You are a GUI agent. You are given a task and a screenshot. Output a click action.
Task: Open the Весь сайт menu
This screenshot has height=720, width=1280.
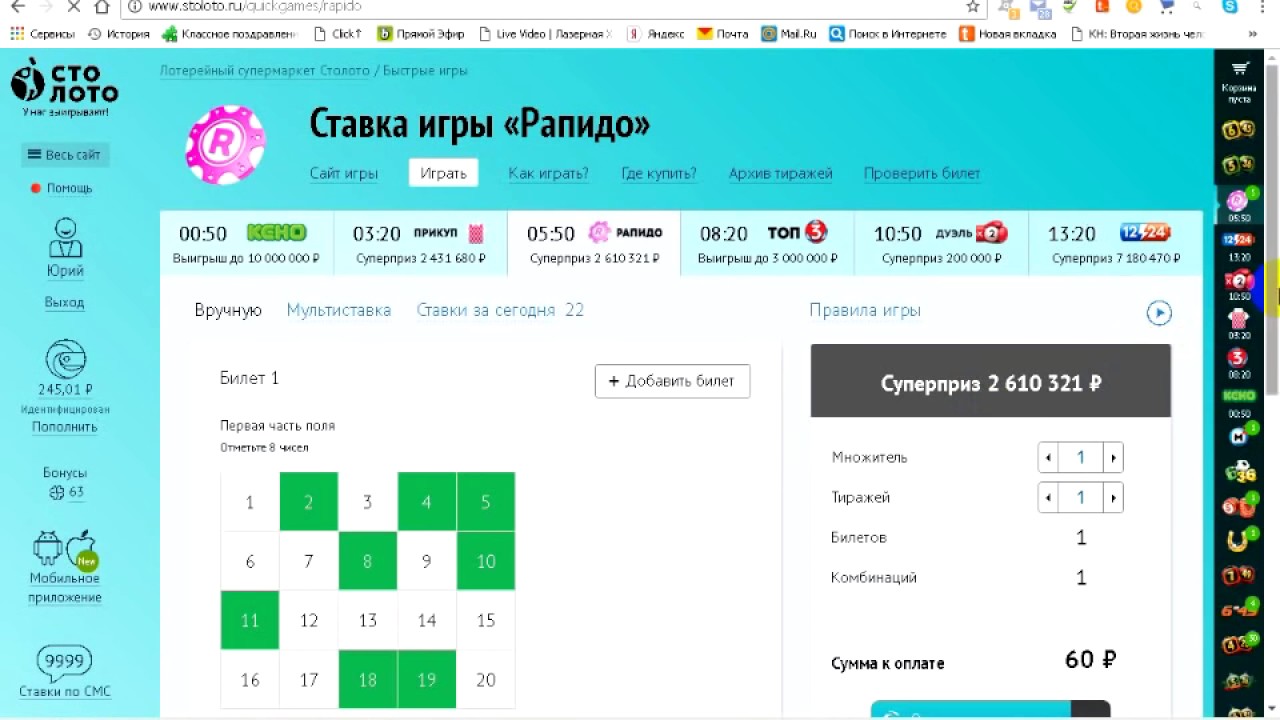point(65,155)
